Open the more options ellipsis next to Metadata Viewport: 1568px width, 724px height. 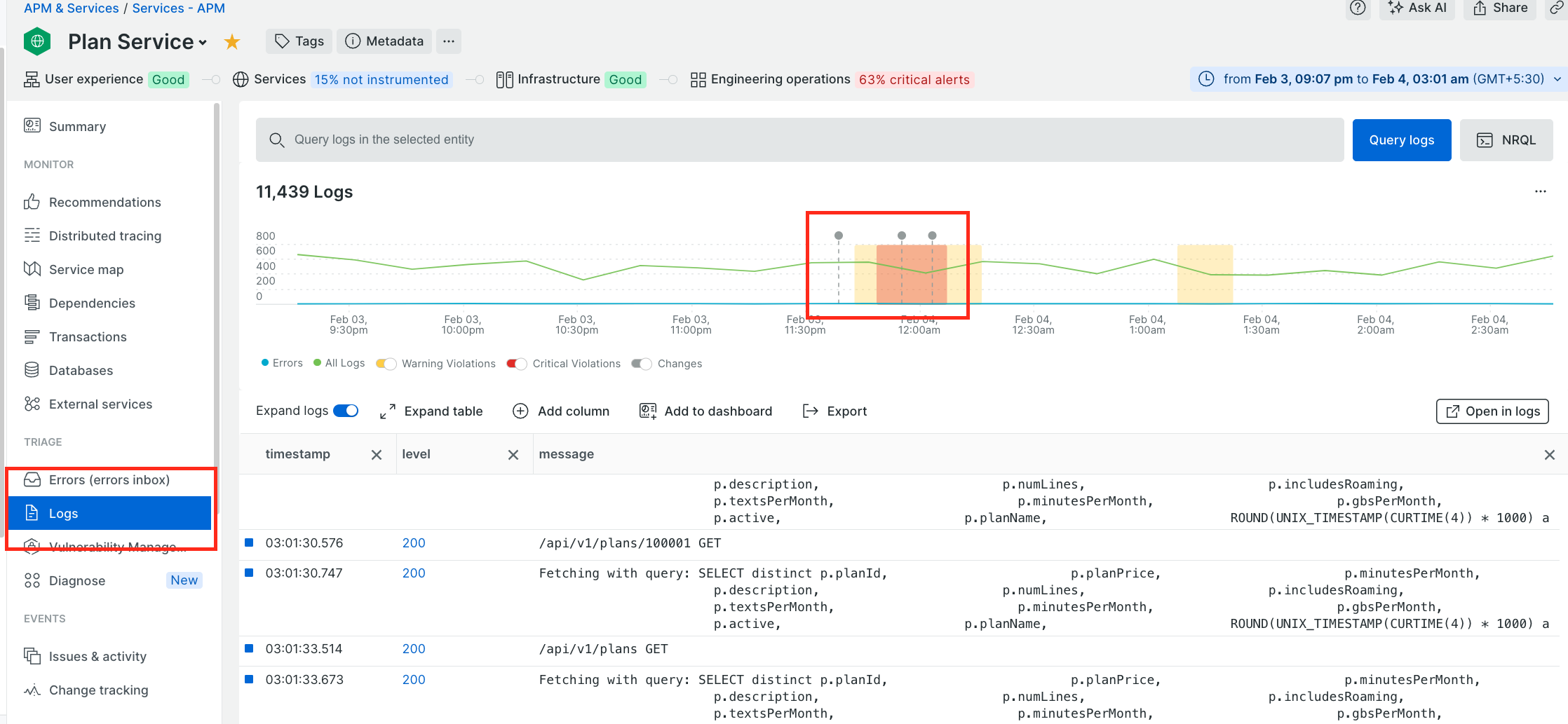[449, 41]
